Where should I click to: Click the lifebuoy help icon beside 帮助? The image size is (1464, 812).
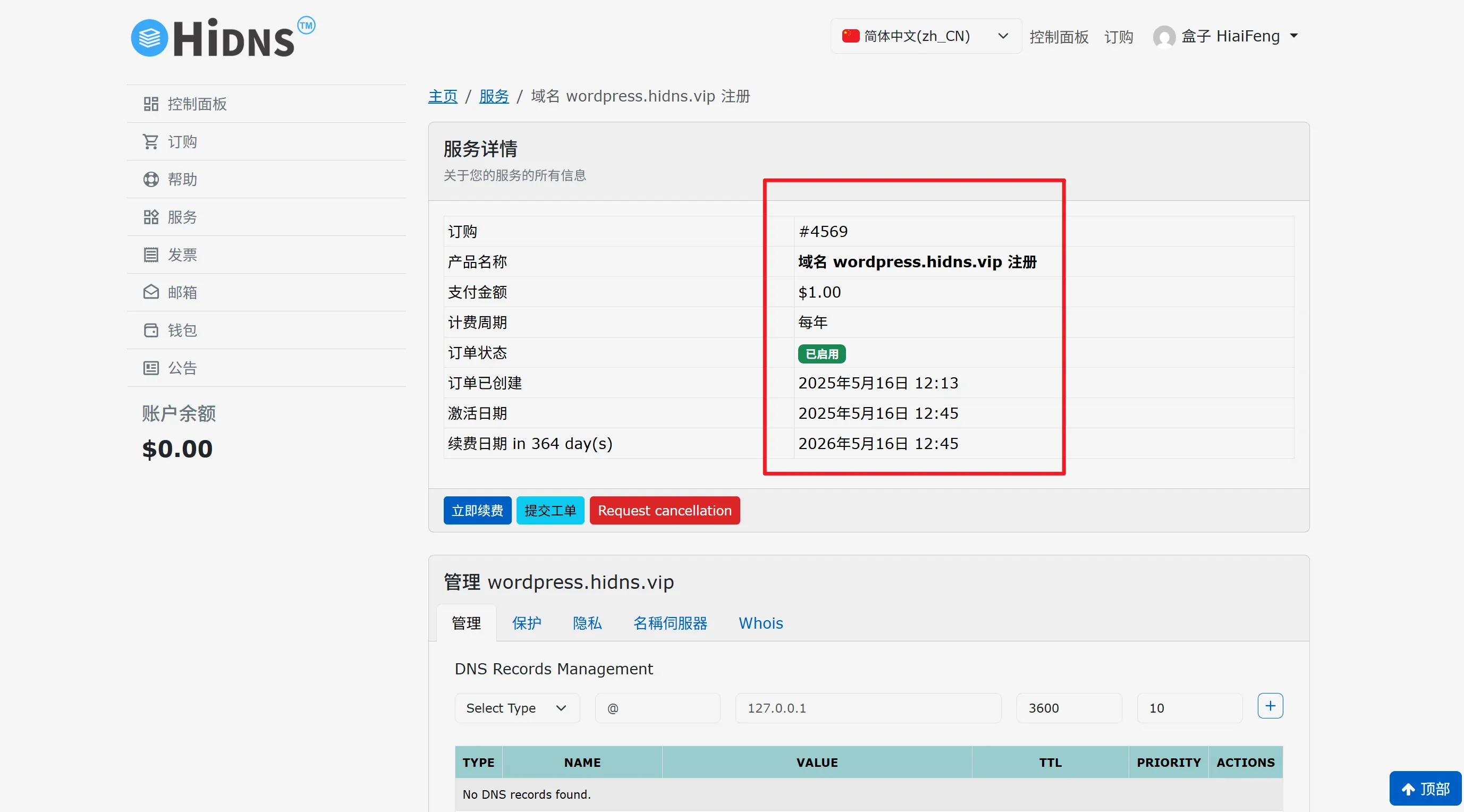click(150, 180)
